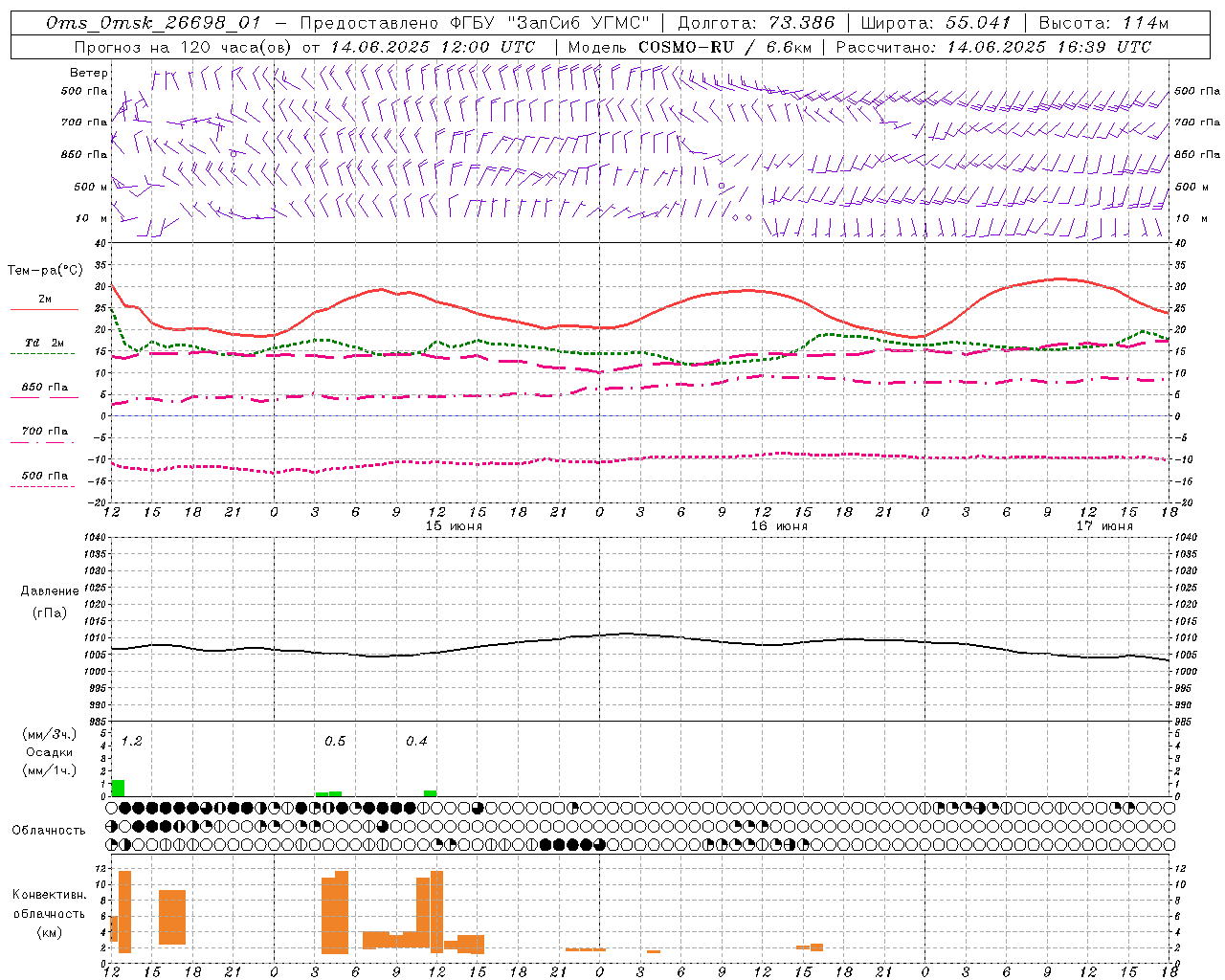Click the computed time 'Рассчитано: 14.06.2025 16:39 UTC'

[993, 47]
